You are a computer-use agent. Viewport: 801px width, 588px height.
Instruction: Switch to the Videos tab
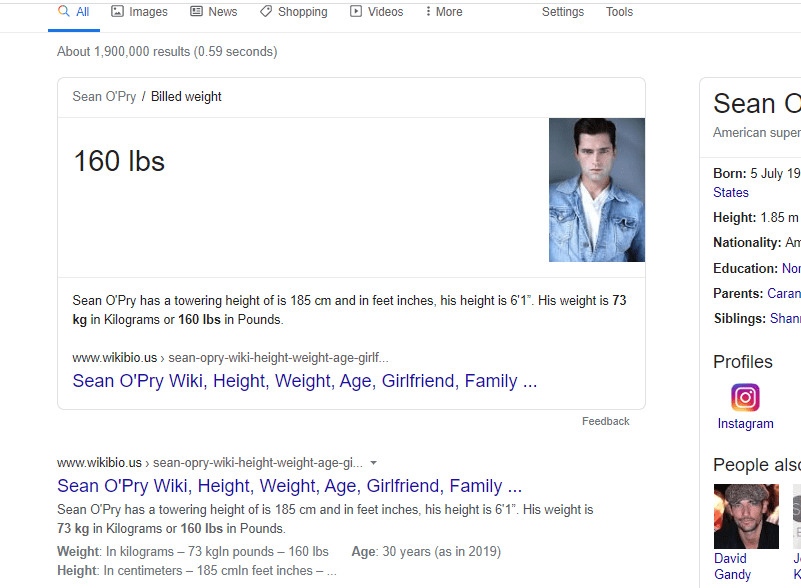point(376,12)
